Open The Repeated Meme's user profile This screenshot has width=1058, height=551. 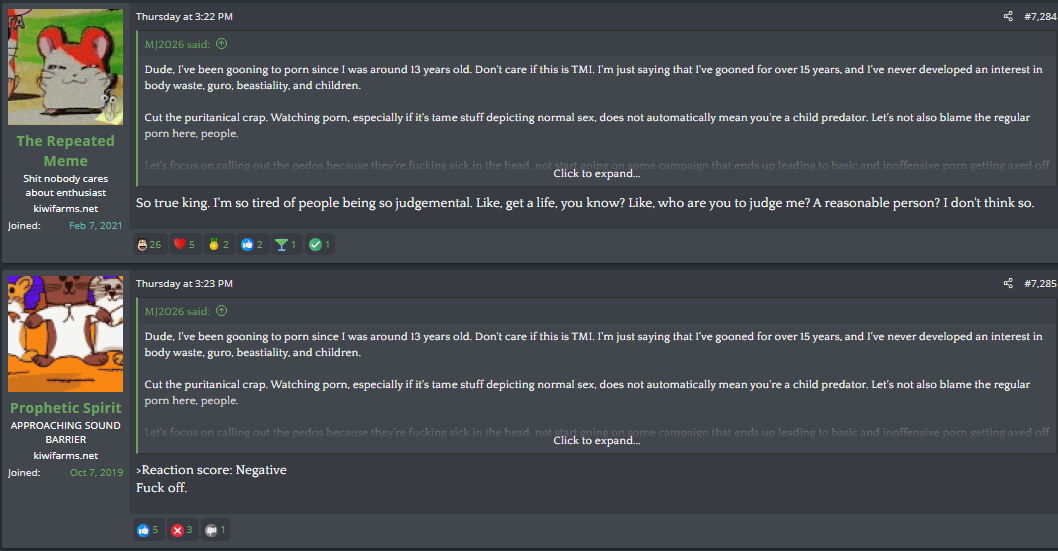coord(65,151)
